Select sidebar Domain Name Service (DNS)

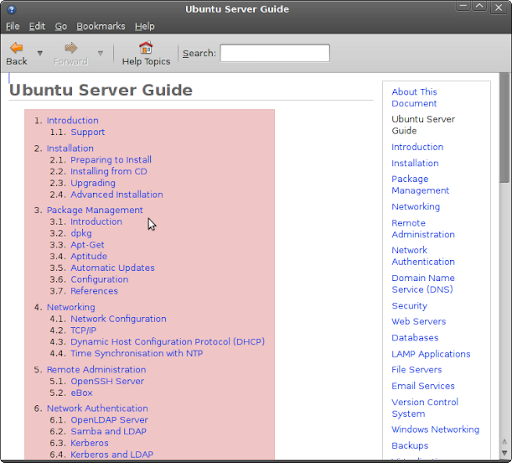pyautogui.click(x=423, y=284)
